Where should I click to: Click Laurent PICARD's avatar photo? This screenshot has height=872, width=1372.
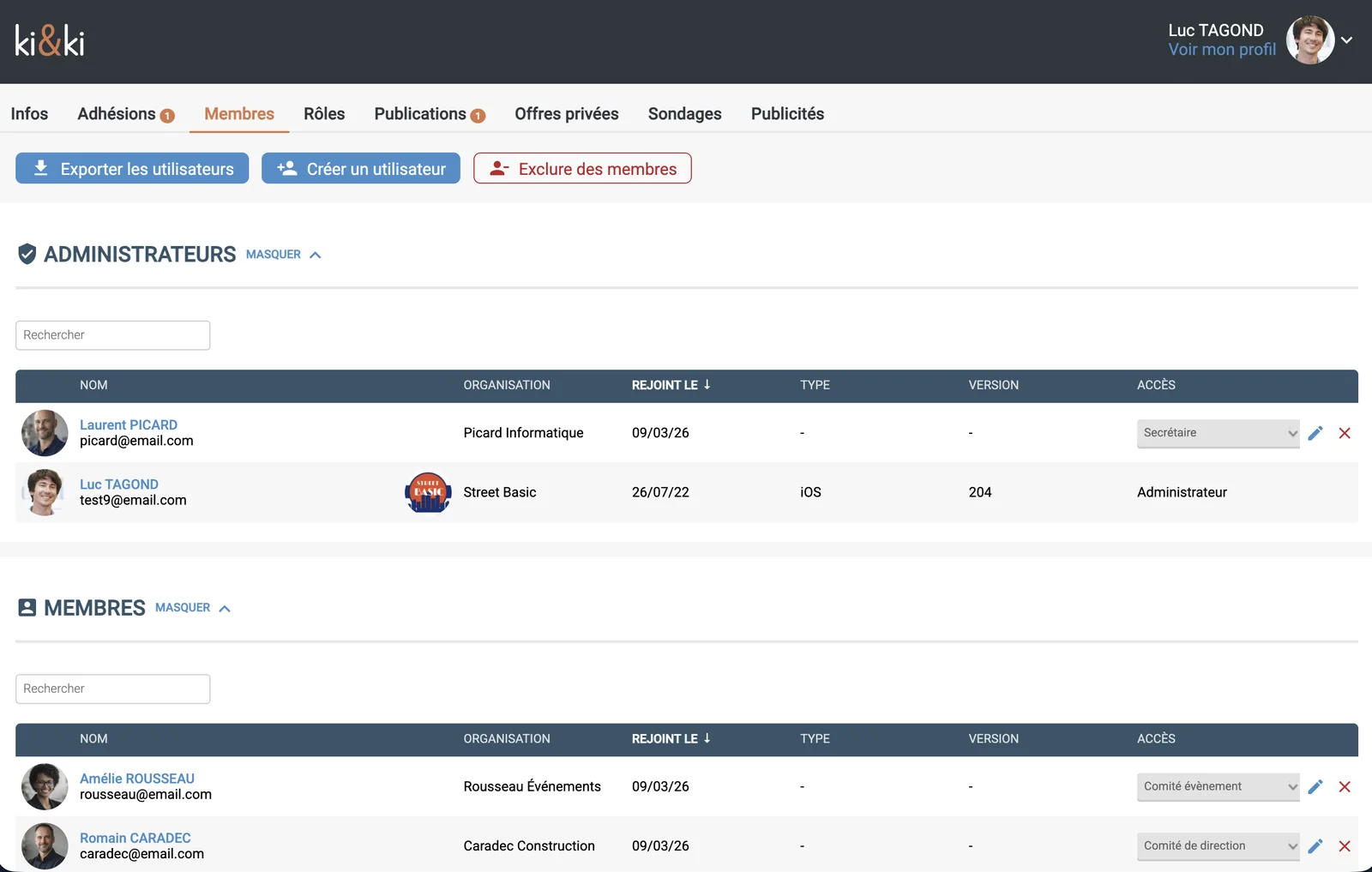(x=45, y=433)
